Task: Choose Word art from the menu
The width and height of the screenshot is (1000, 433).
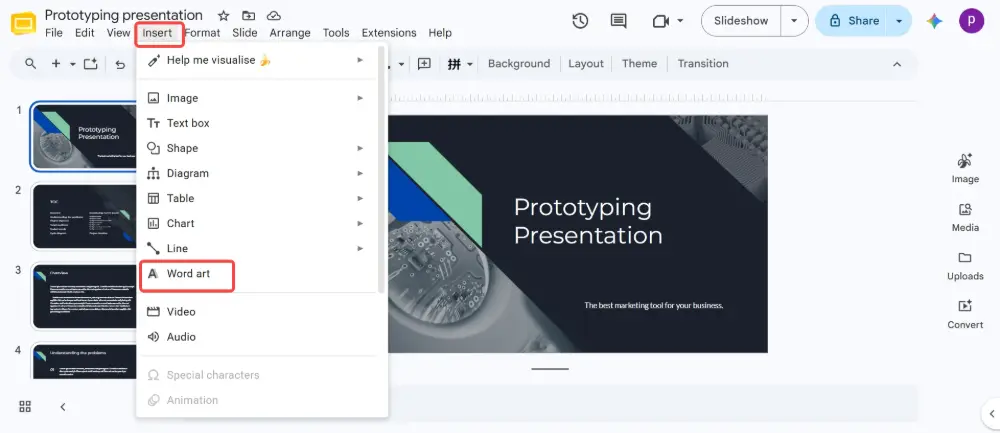Action: click(257, 274)
